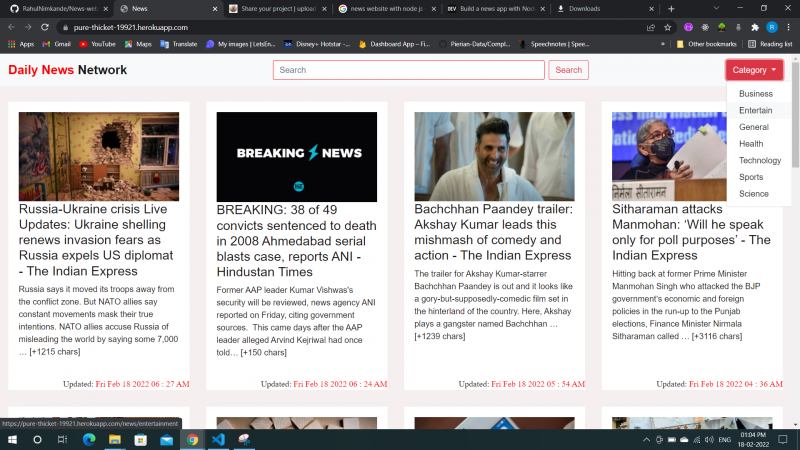Viewport: 800px width, 450px height.
Task: Open the Sitharaman attacks Manmohan headline
Action: pos(691,232)
